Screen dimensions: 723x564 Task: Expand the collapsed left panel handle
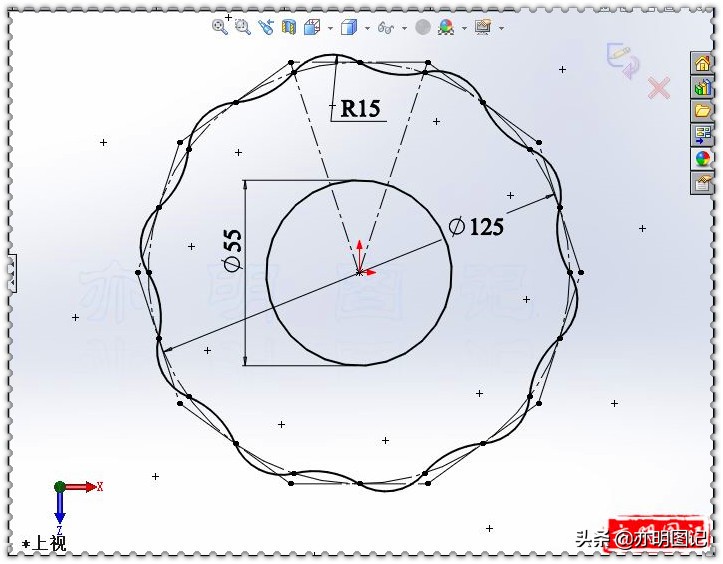coord(12,272)
